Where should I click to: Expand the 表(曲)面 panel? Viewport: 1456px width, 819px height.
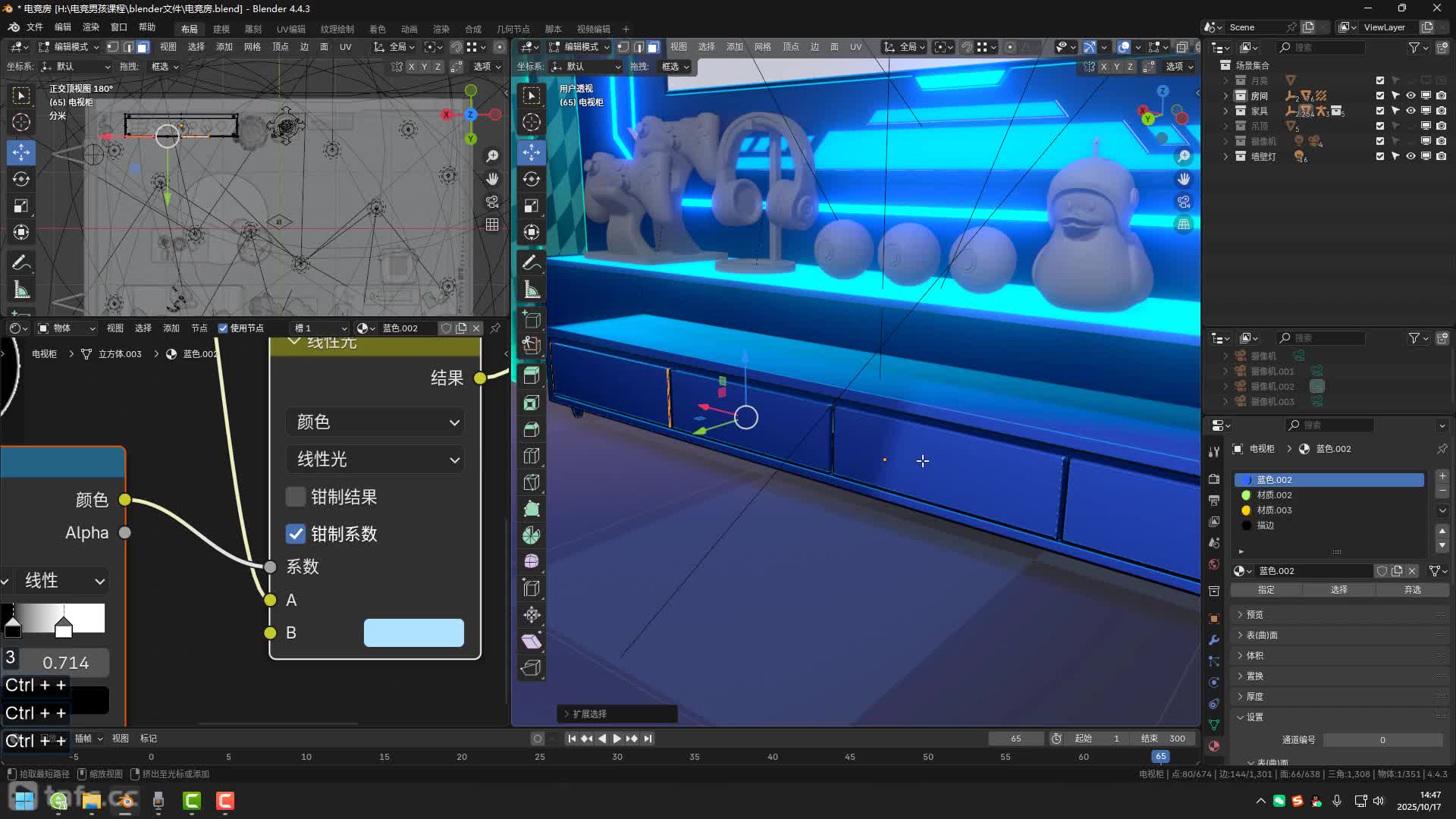[1262, 635]
